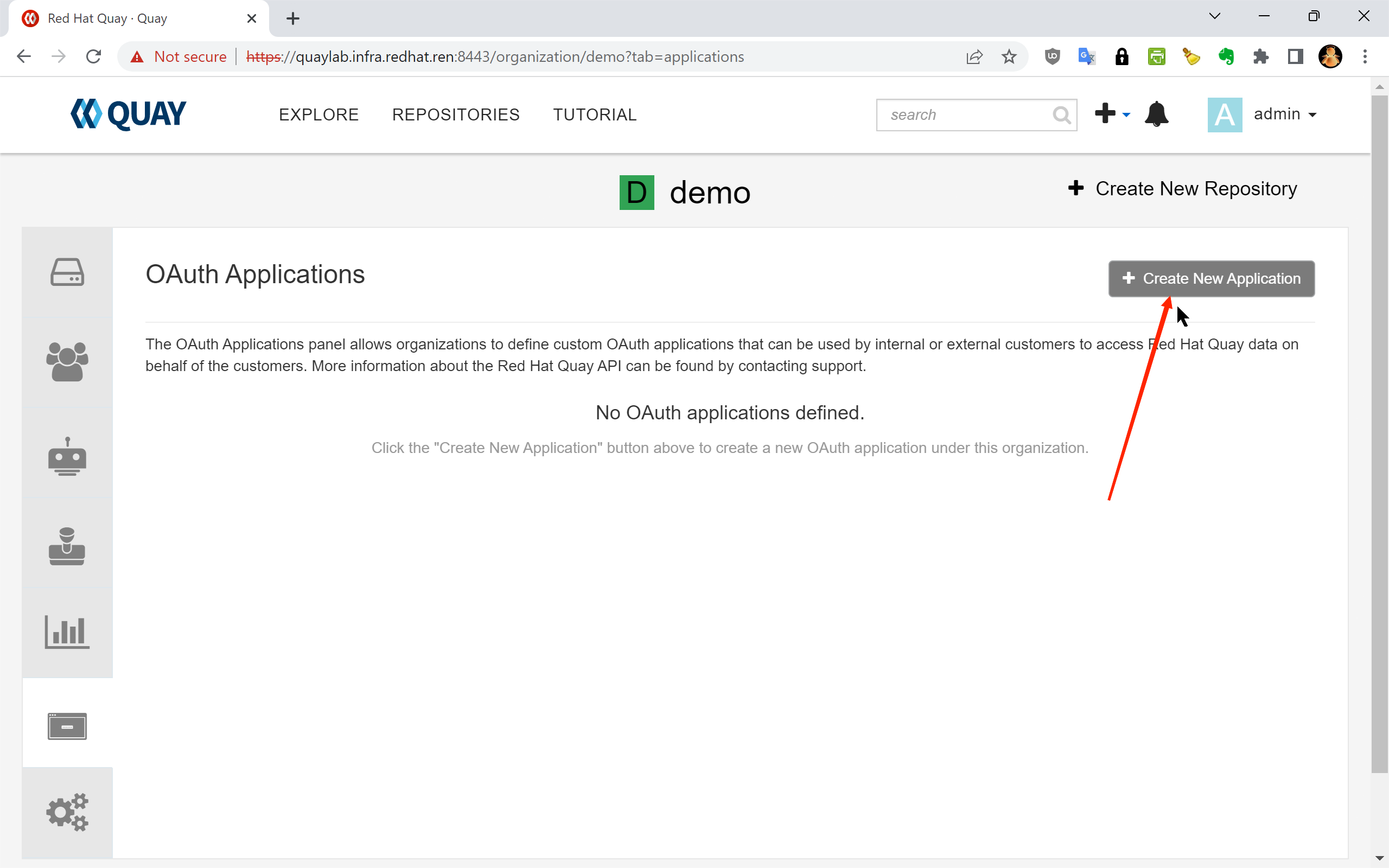The width and height of the screenshot is (1389, 868).
Task: Open the Teams and Membership sidebar icon
Action: coord(67,362)
